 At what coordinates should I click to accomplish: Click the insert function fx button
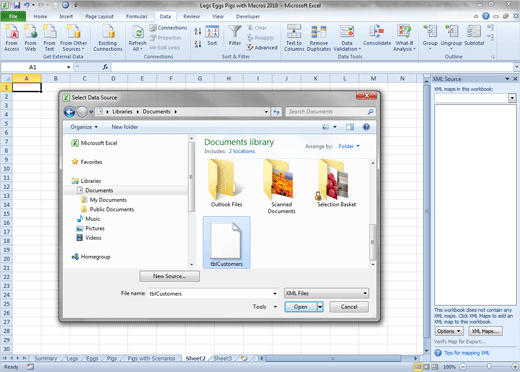click(105, 67)
